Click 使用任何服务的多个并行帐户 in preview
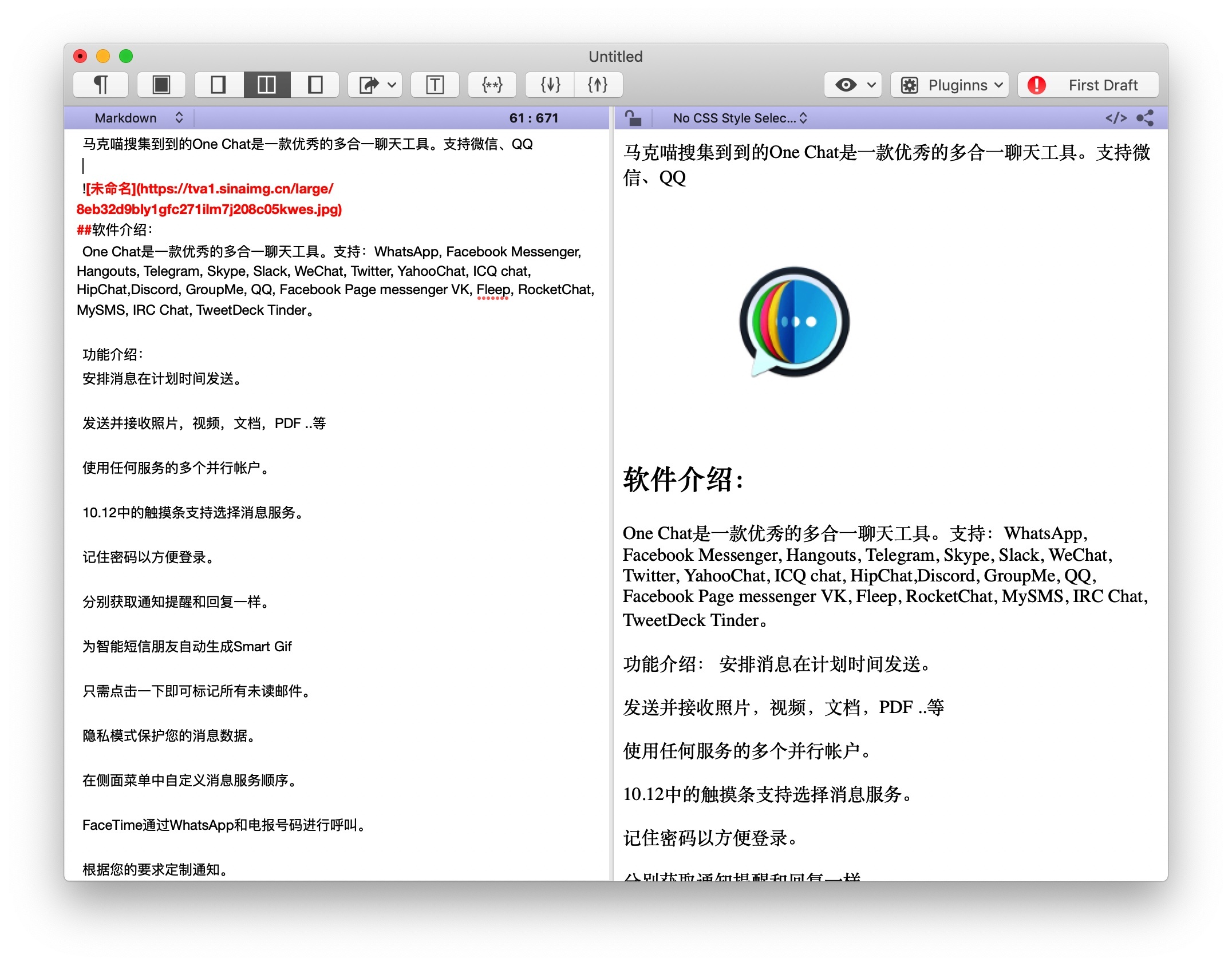 point(748,750)
